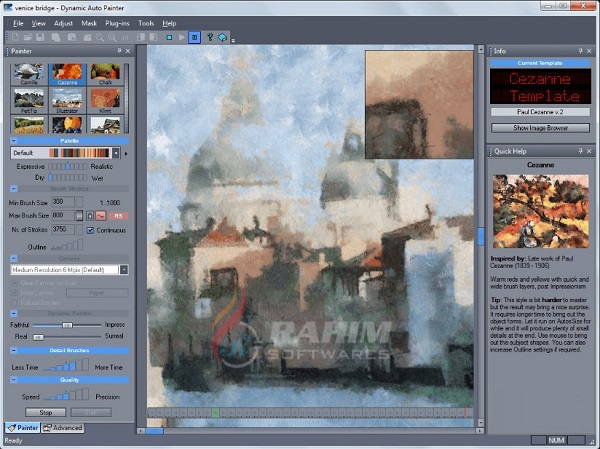This screenshot has height=449, width=600.
Task: Toggle the red curve brush icon
Action: [100, 216]
